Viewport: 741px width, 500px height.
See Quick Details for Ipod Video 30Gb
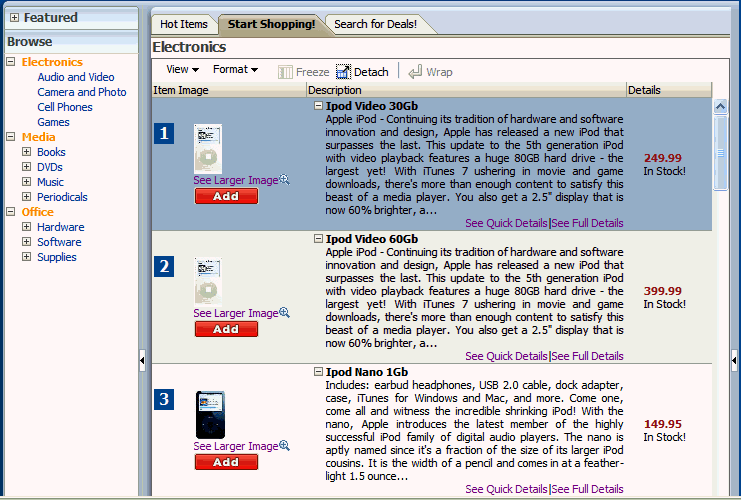tap(506, 223)
